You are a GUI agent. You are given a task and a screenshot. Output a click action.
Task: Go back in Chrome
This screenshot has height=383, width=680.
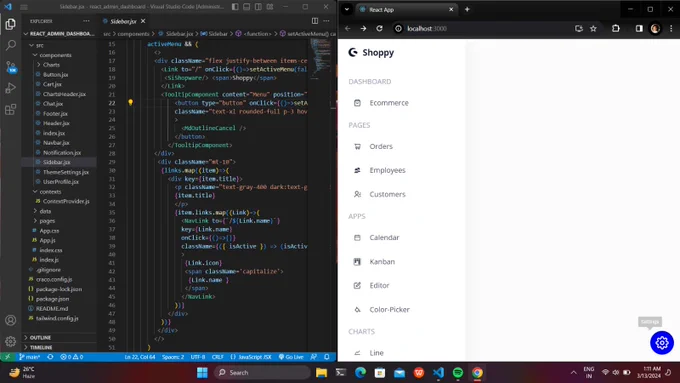tap(348, 28)
